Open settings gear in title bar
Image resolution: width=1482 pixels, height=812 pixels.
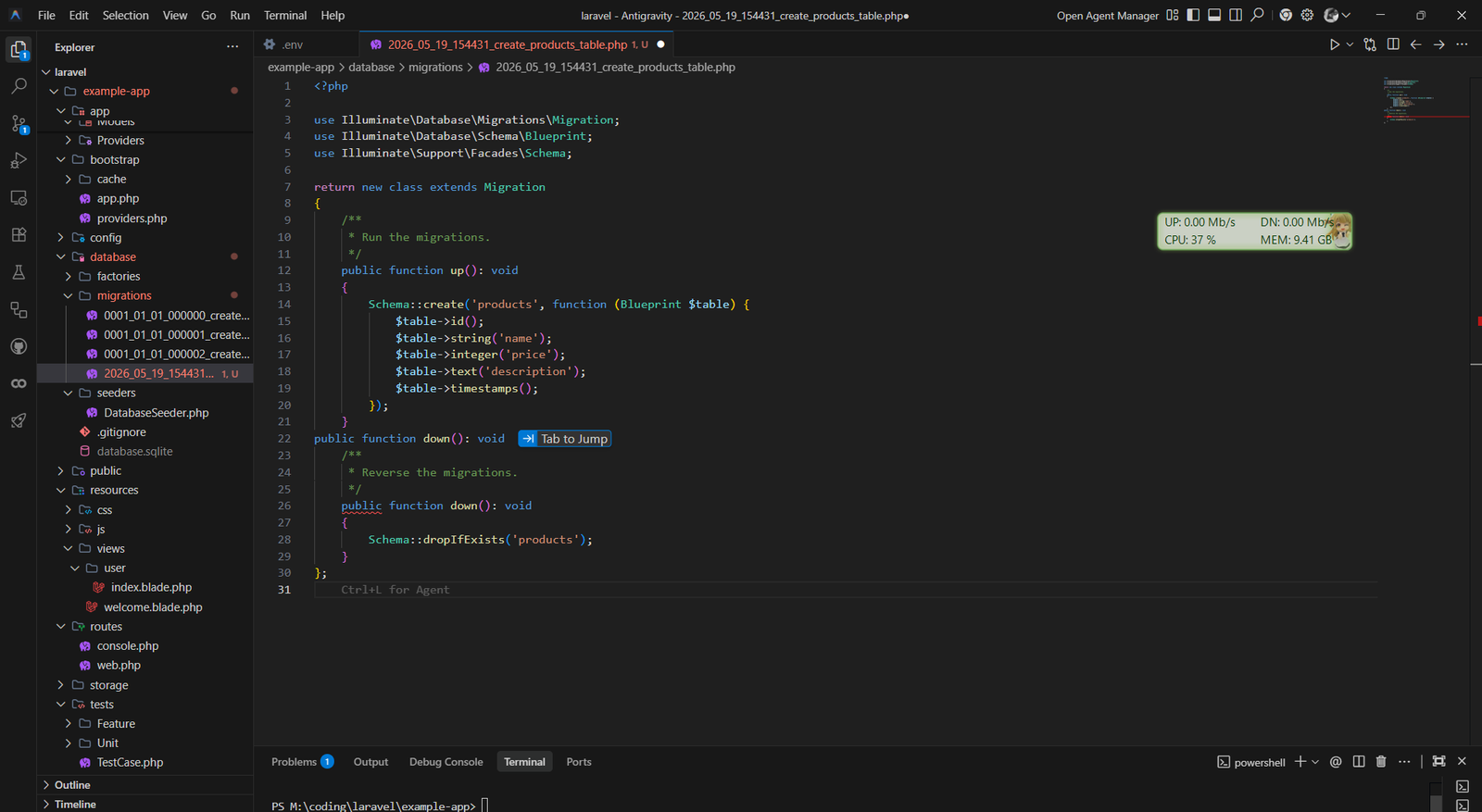point(1307,15)
